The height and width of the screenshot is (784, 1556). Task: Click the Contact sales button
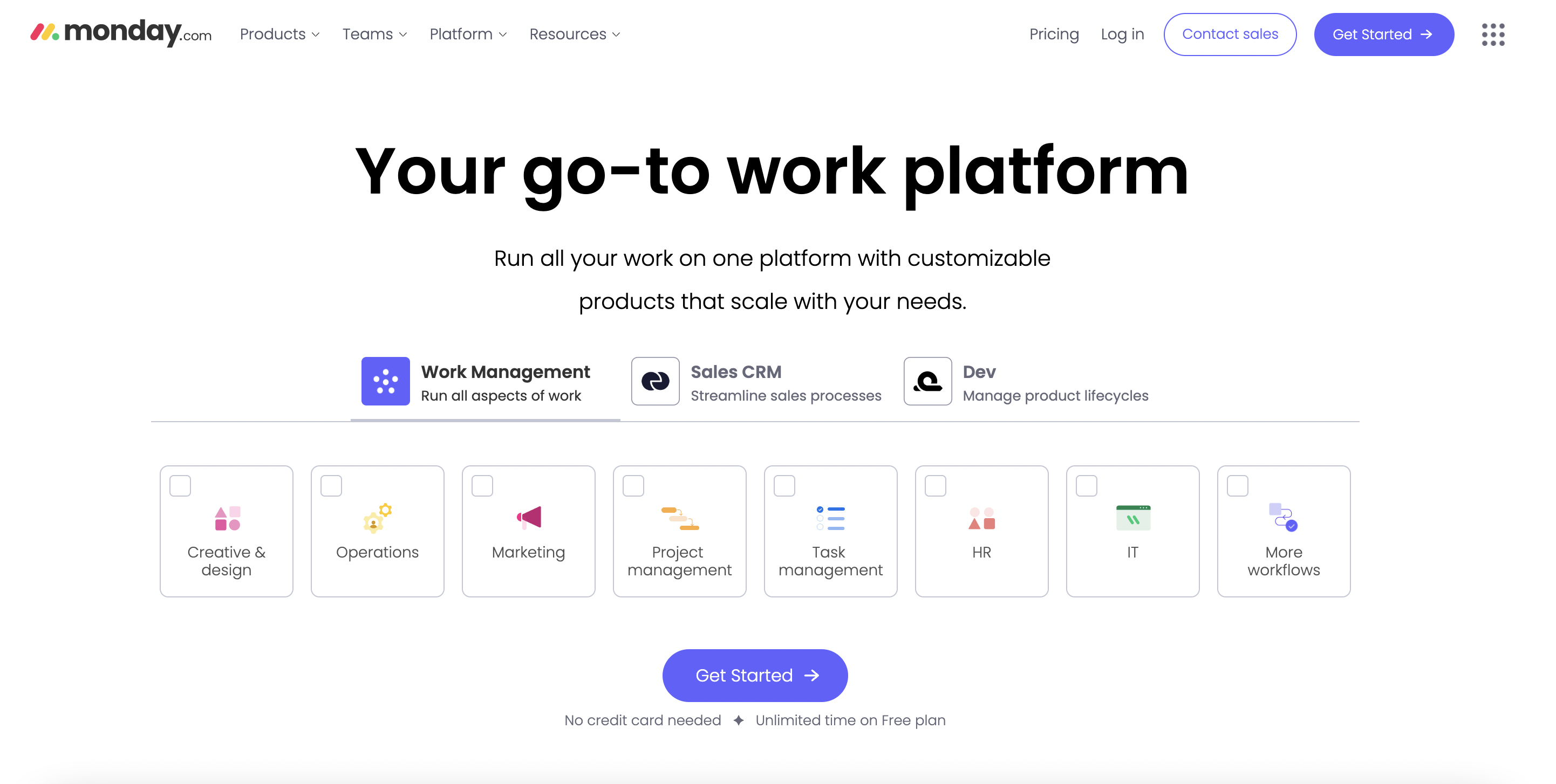point(1230,34)
